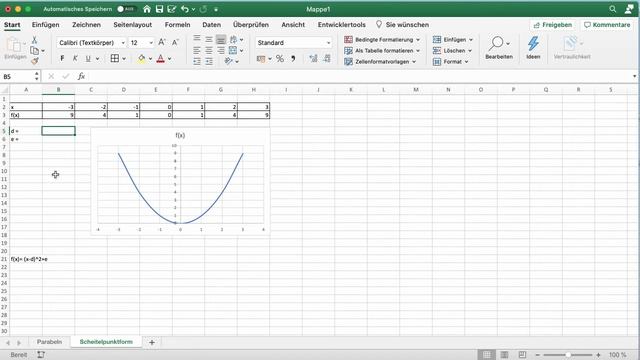Switch to the Zeichnen ribbon tab
This screenshot has height=360, width=640.
[x=87, y=25]
